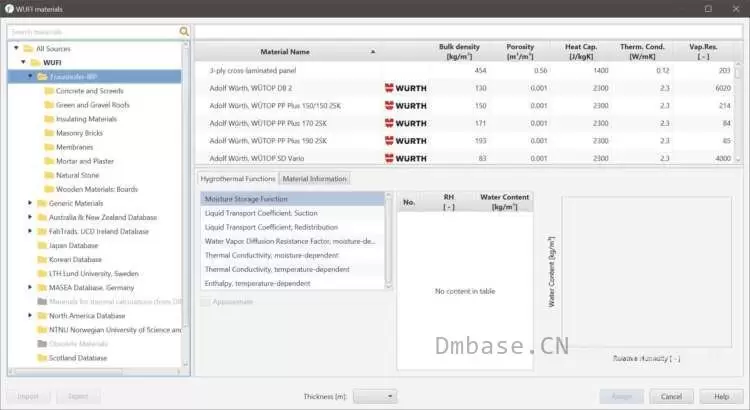Image resolution: width=750 pixels, height=410 pixels.
Task: Click the Würth logo on the PP Plus 170 2SK row
Action: tap(406, 123)
